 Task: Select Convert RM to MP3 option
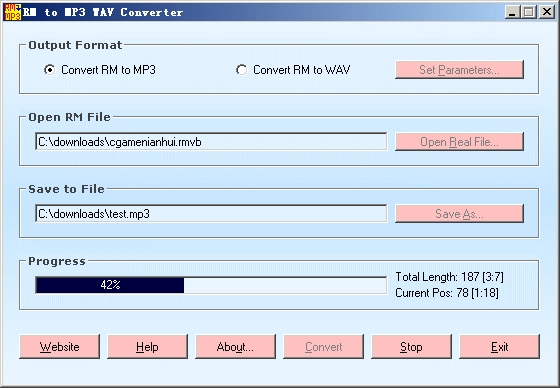(100, 70)
